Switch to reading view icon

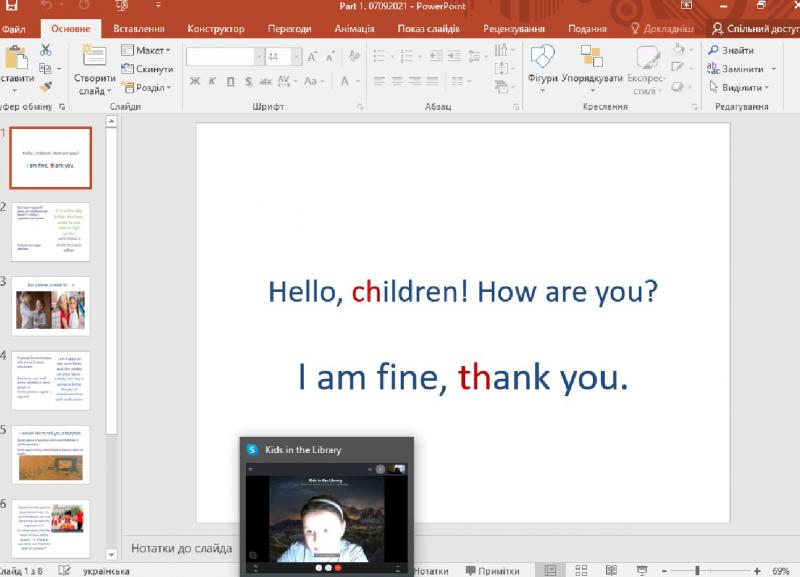click(x=611, y=570)
